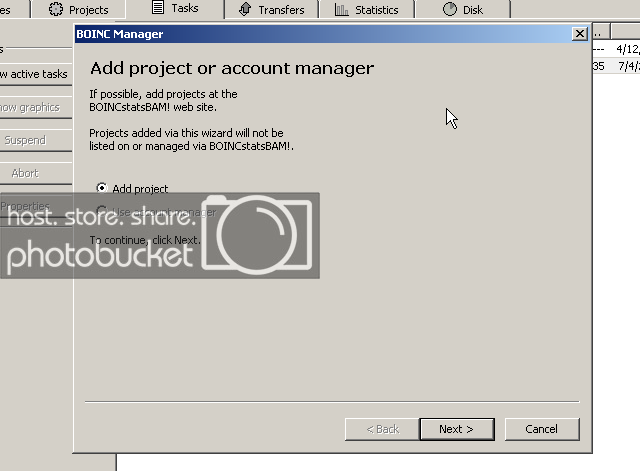Viewport: 640px width, 471px height.
Task: Click the Show active tasks button
Action: (x=34, y=74)
